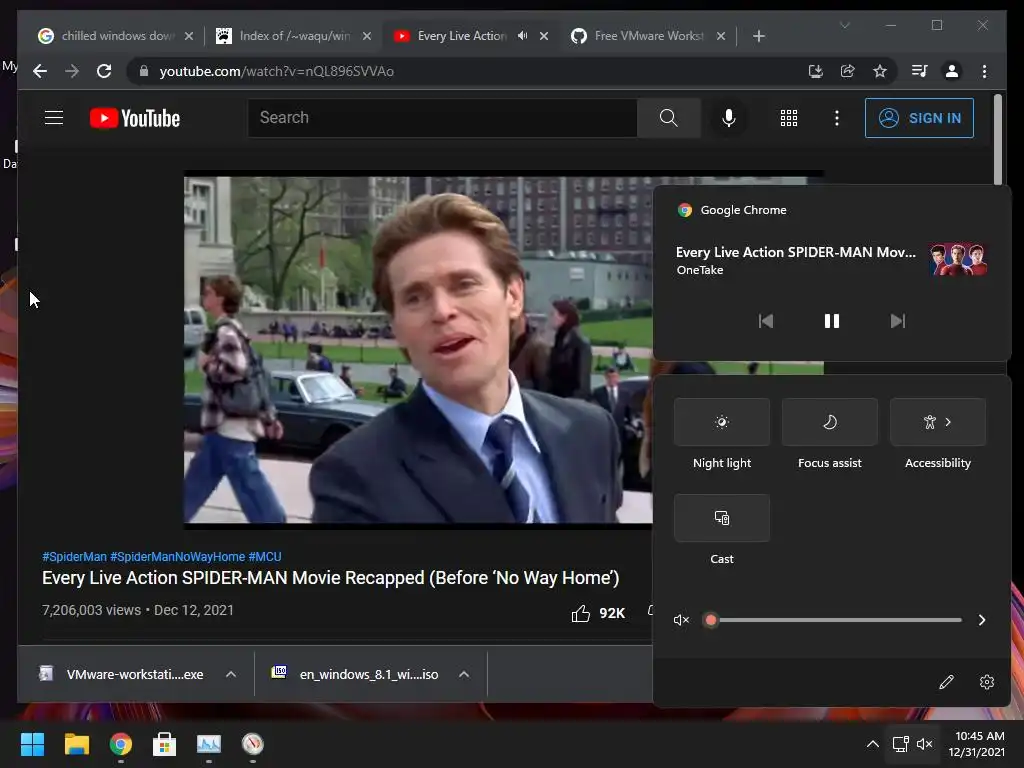Viewport: 1024px width, 768px height.
Task: Switch to Index of /~waqu tab
Action: (x=295, y=36)
